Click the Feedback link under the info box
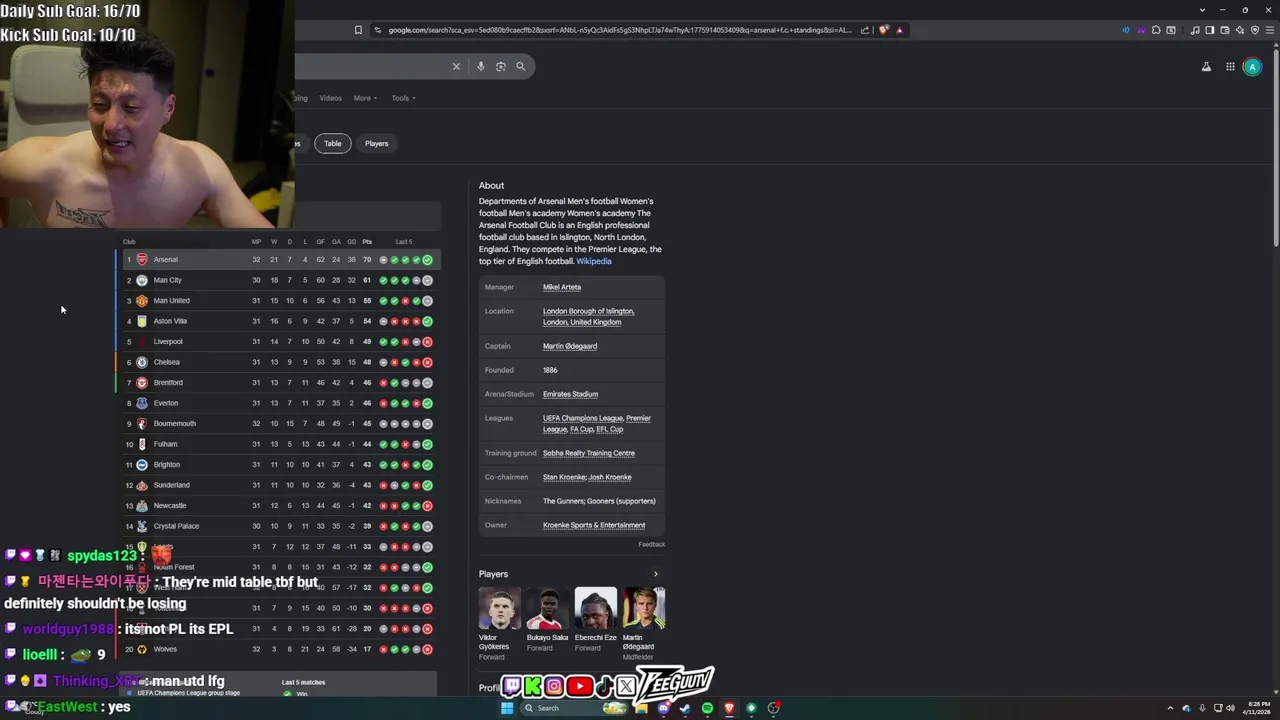Screen dimensions: 1280x720 click(x=652, y=544)
